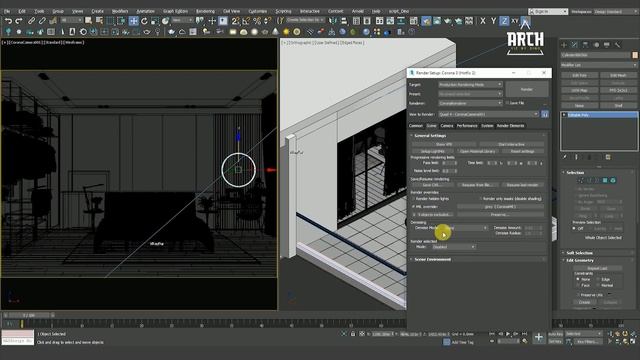Screen dimensions: 640x360
Task: Open Render Setup from main toolbar
Action: (426, 20)
